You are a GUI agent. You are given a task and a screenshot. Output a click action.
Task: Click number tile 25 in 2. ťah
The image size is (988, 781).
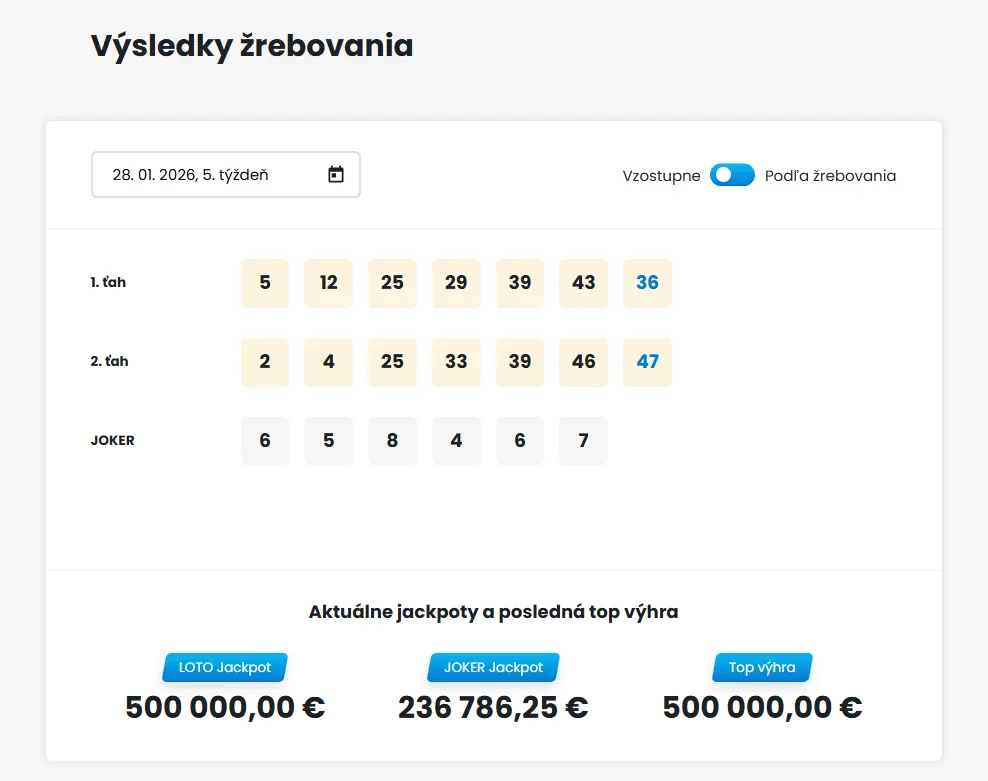392,362
